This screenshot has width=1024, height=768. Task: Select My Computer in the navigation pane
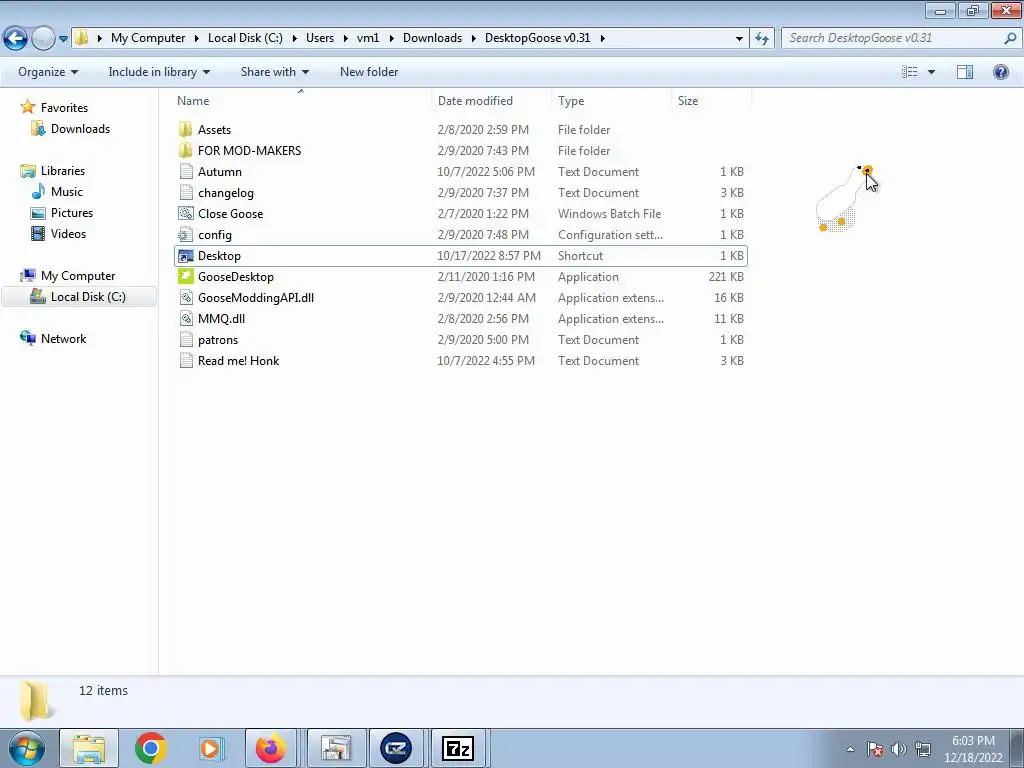78,276
